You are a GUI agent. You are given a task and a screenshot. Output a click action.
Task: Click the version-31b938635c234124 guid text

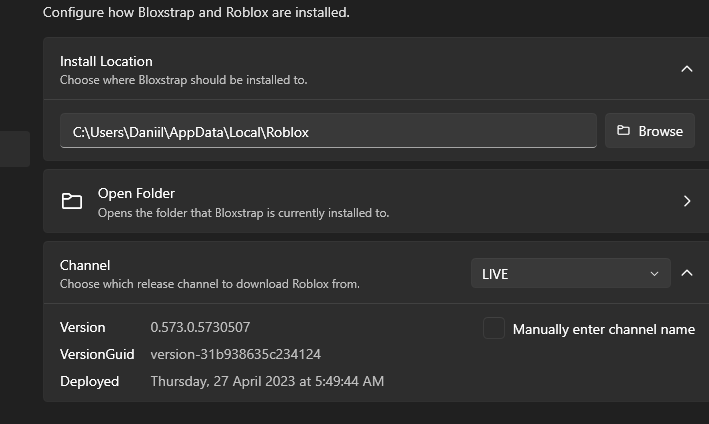pyautogui.click(x=236, y=354)
